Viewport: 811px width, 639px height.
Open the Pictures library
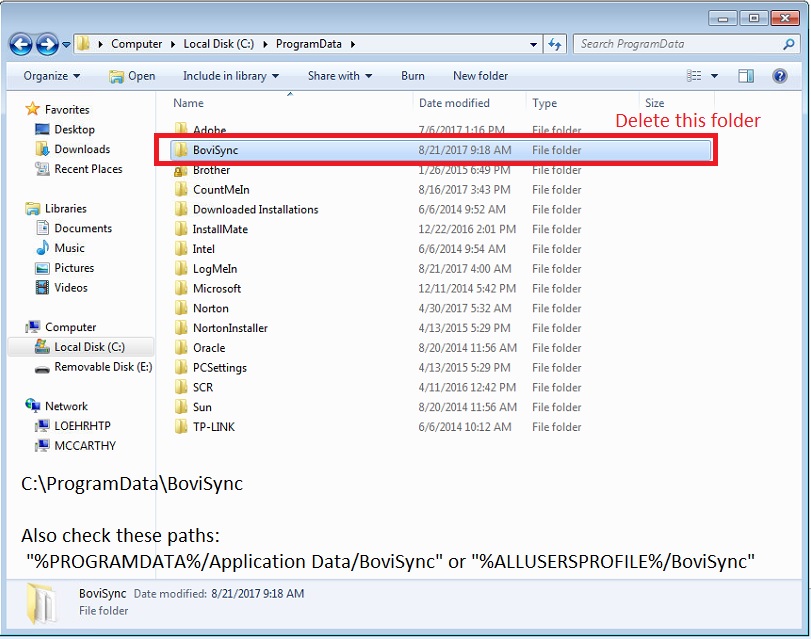point(74,268)
